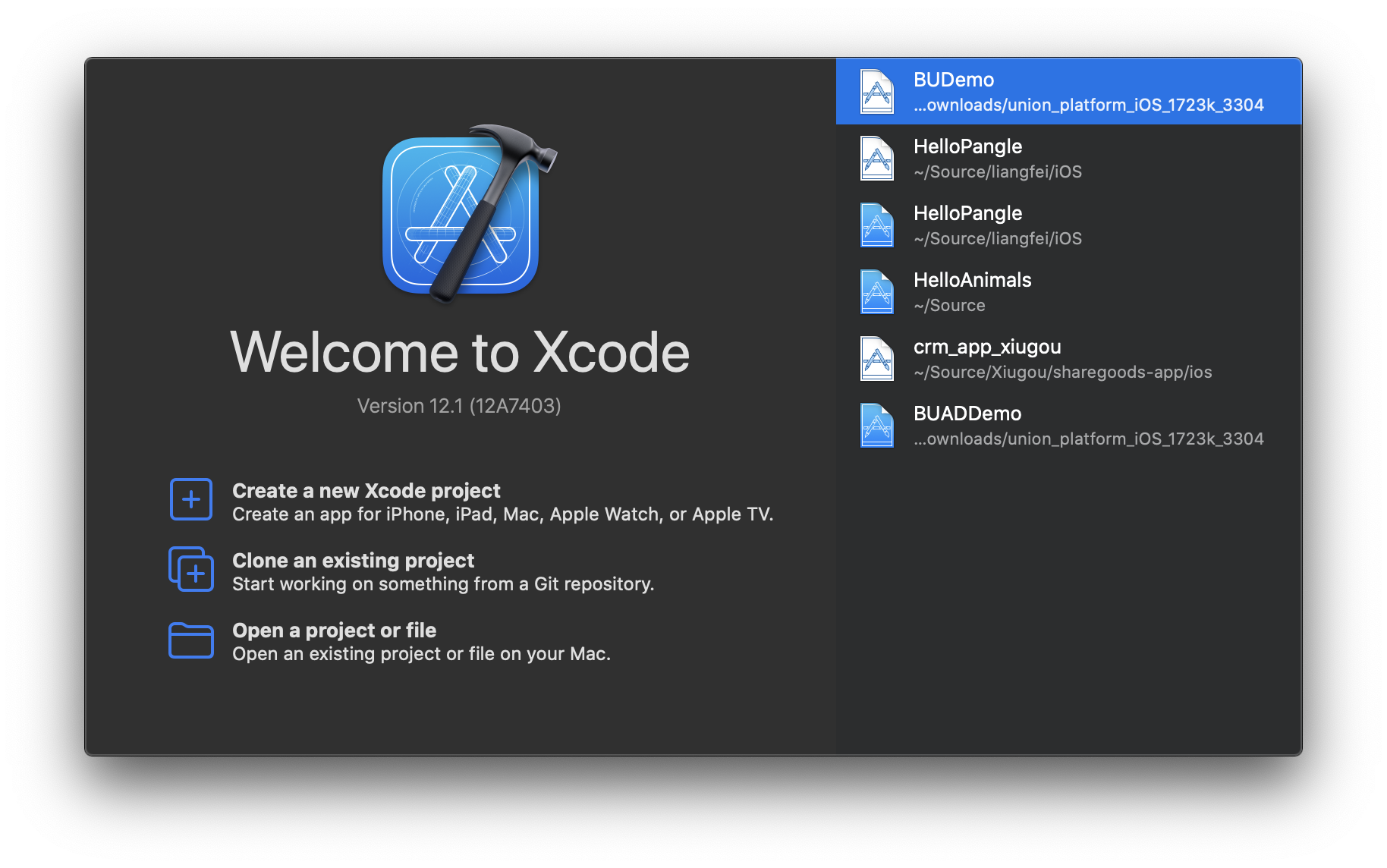Click the clone repository icon with stacked squares

click(x=191, y=569)
